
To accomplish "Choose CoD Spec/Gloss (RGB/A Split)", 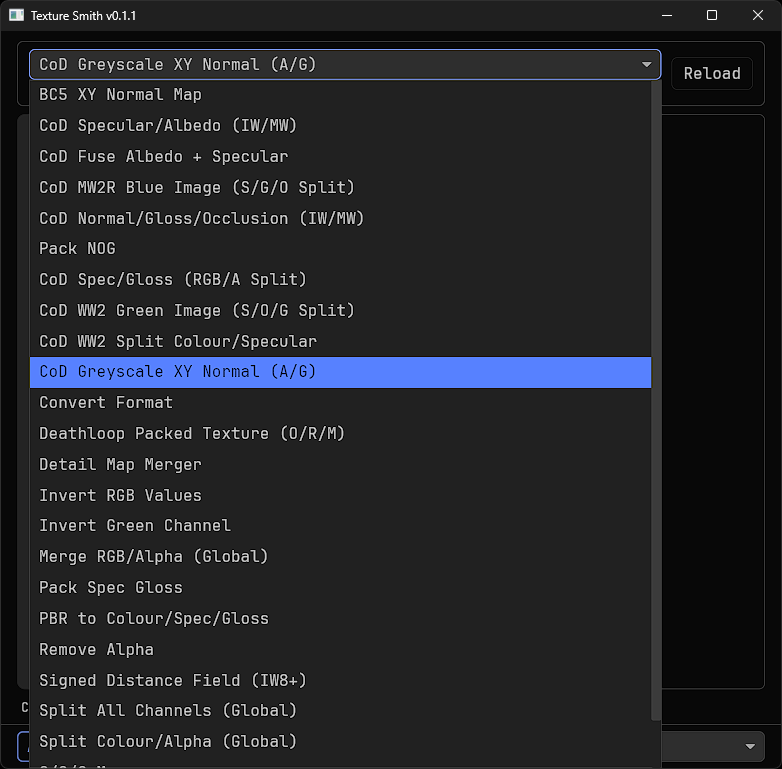I will pos(341,280).
